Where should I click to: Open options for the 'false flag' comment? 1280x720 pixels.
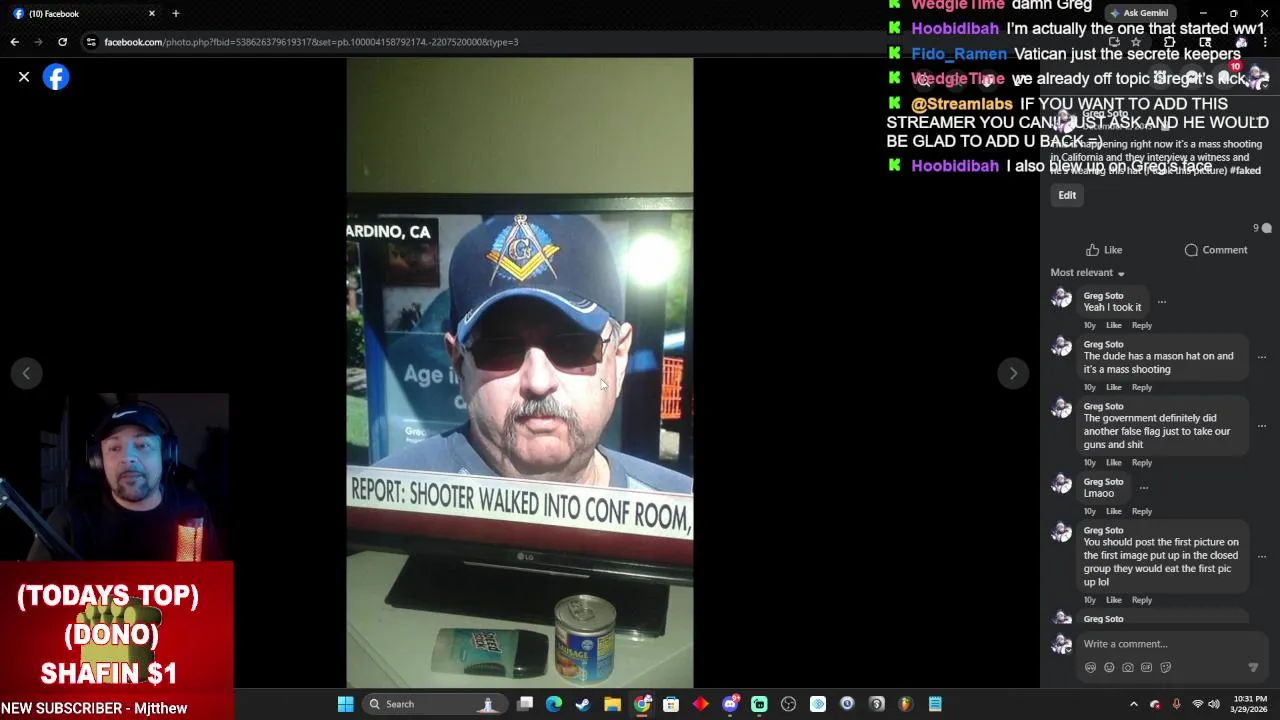(x=1261, y=426)
